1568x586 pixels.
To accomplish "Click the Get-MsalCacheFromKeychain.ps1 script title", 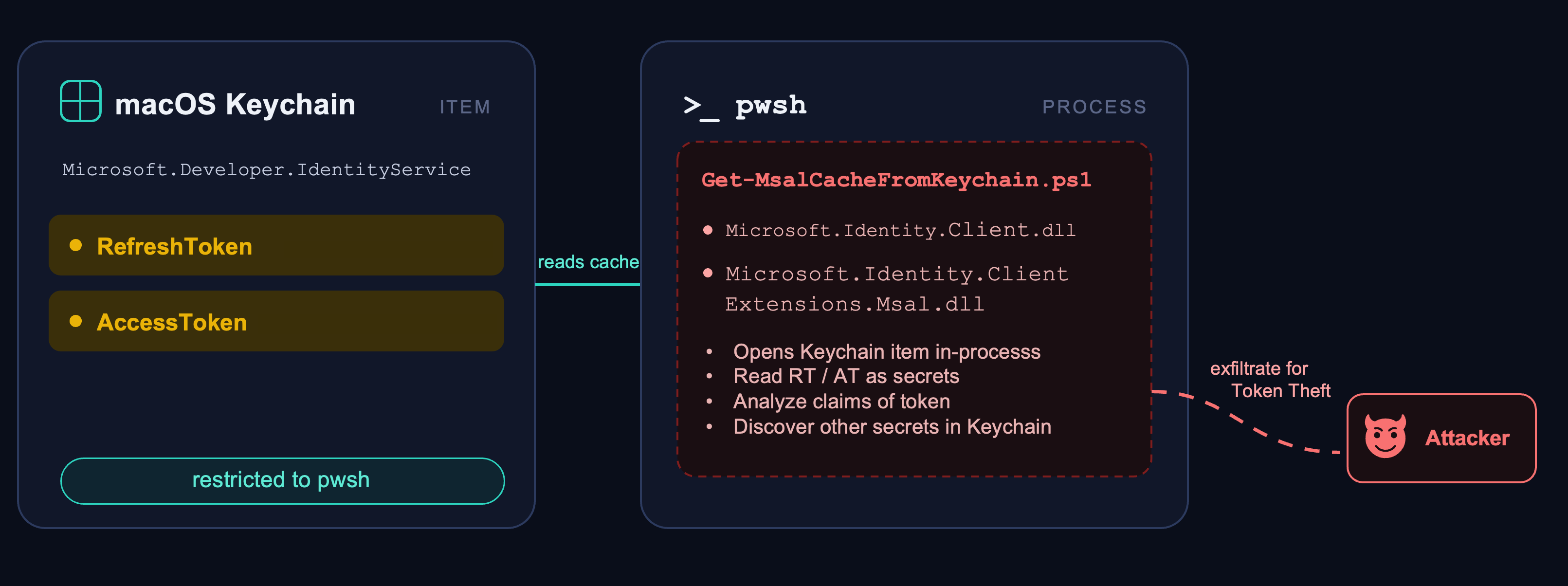I will [896, 180].
